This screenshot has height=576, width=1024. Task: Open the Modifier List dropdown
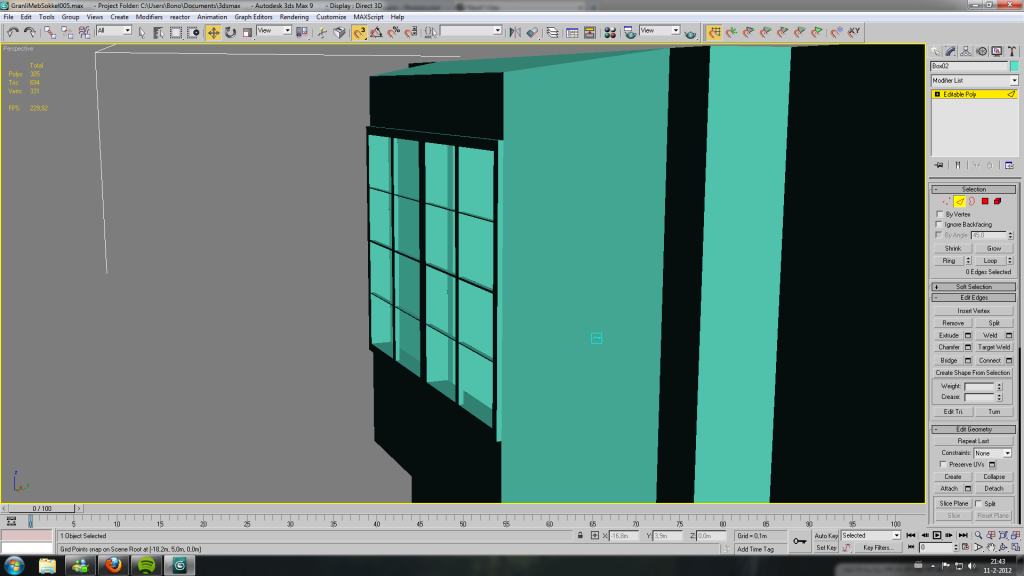coord(973,80)
